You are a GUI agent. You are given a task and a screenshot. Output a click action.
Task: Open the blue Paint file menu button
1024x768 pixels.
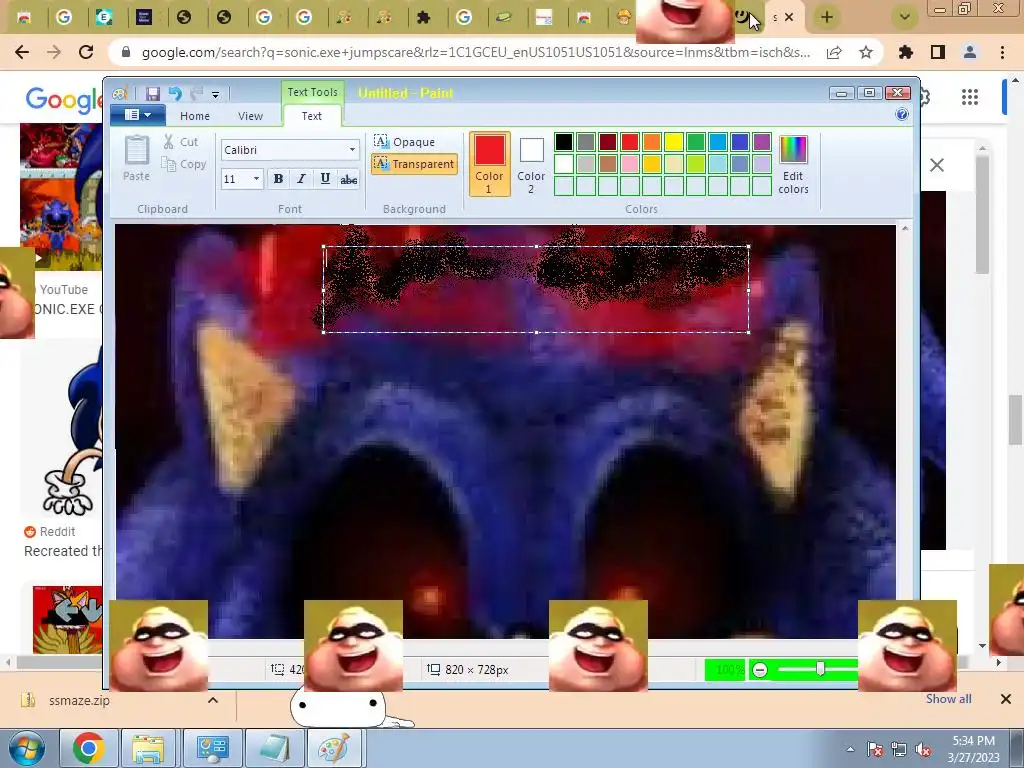point(138,115)
